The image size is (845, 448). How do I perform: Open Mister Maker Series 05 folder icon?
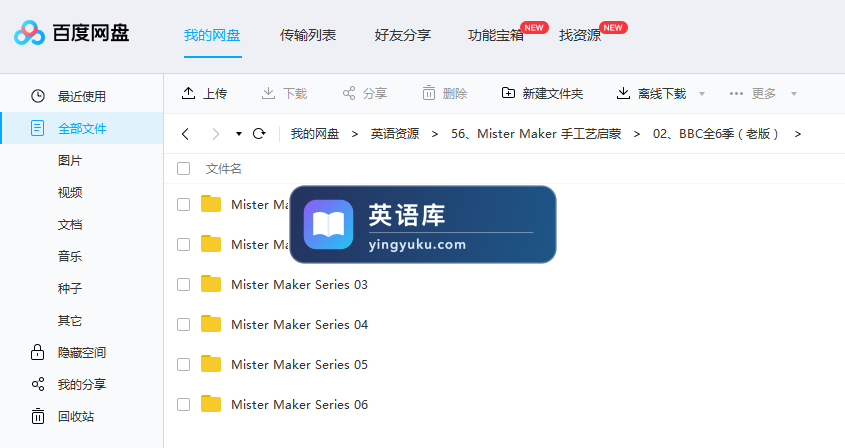[x=211, y=363]
